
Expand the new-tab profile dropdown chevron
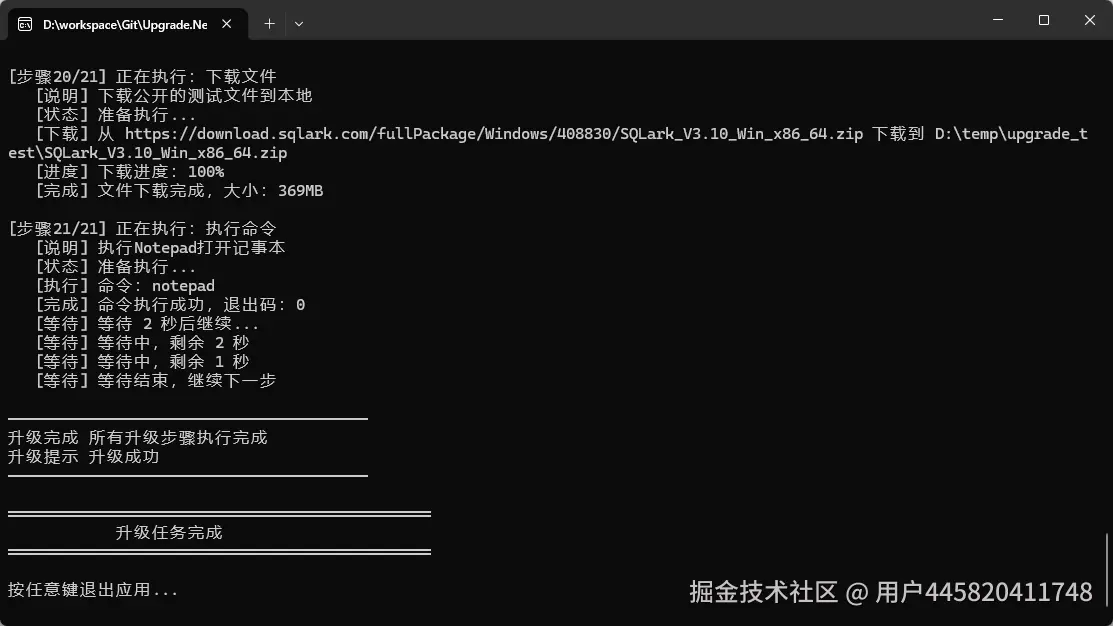(x=299, y=24)
